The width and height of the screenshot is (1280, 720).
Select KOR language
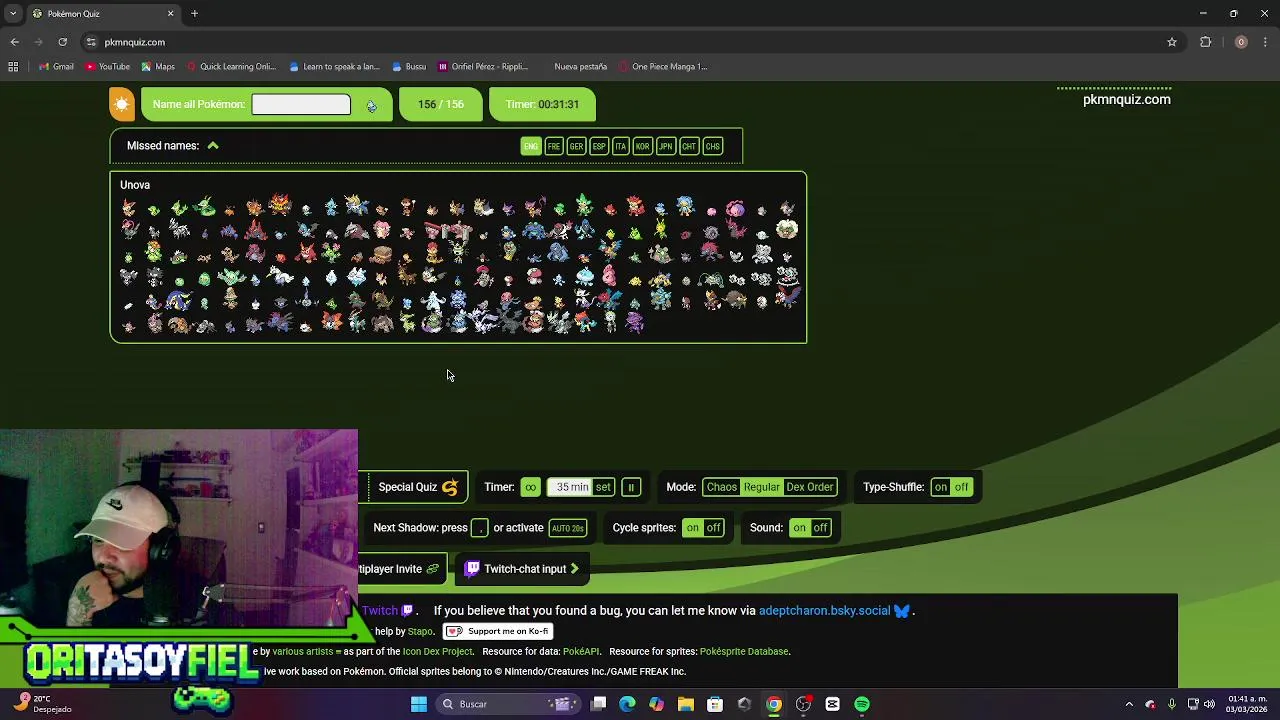pos(643,146)
